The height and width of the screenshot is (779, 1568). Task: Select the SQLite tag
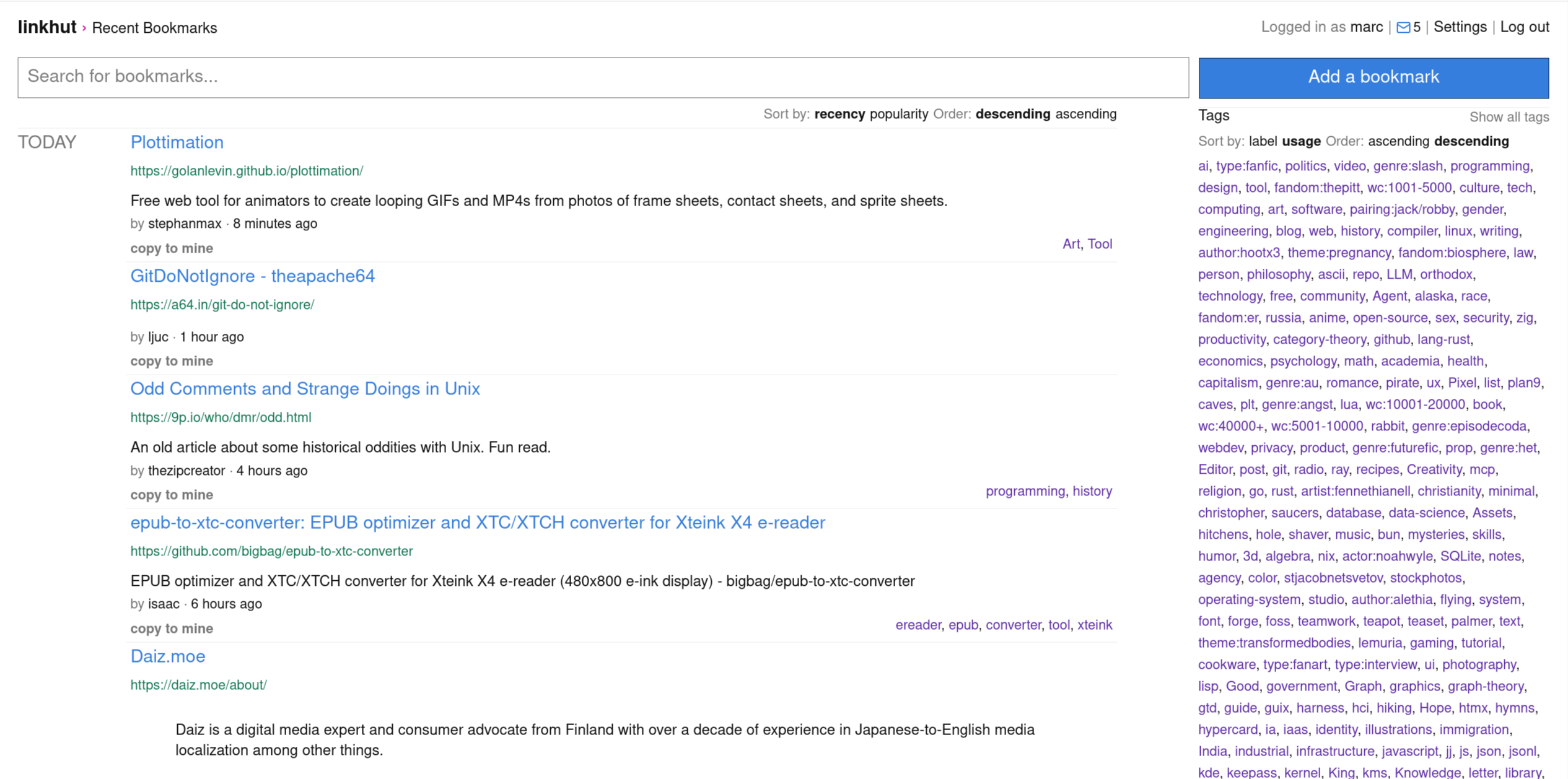[x=1460, y=556]
